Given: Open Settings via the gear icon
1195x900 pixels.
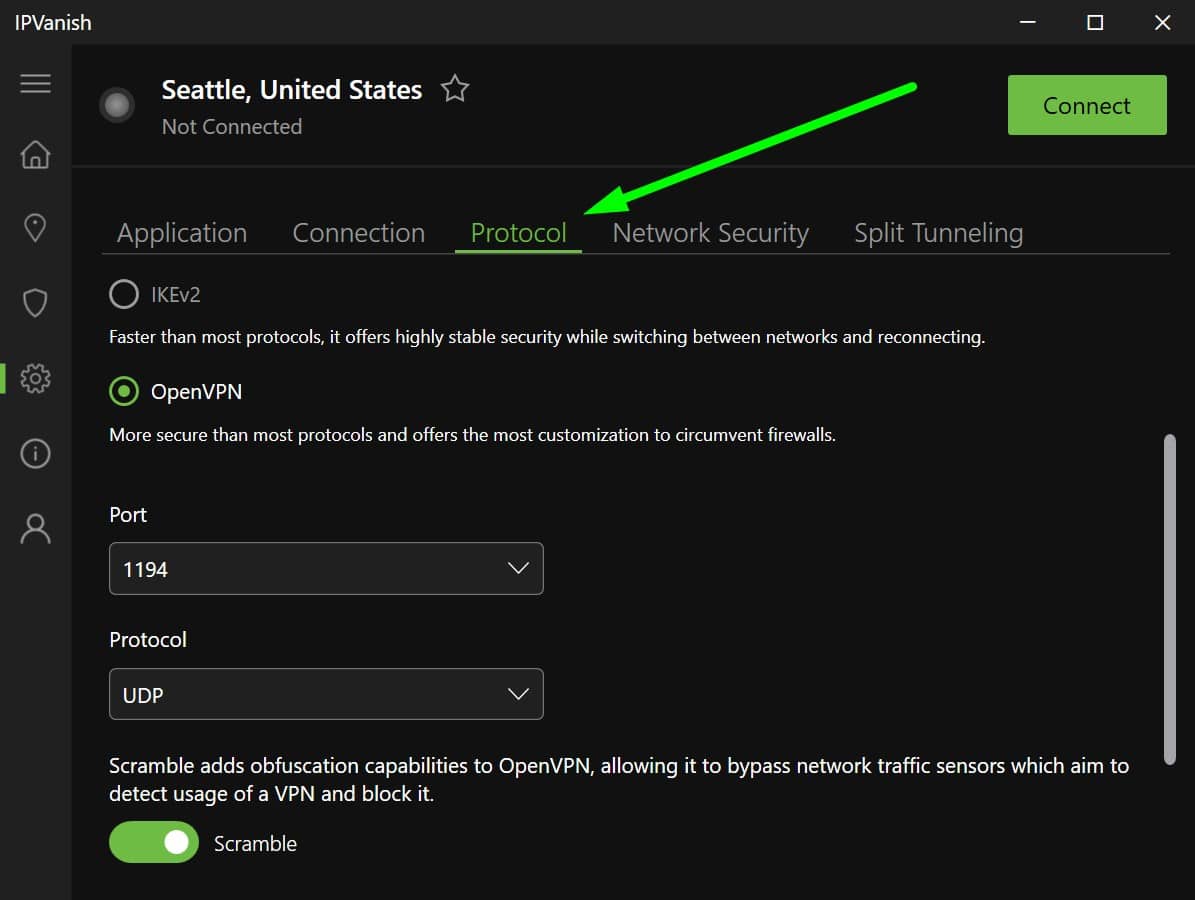Looking at the screenshot, I should click(35, 378).
